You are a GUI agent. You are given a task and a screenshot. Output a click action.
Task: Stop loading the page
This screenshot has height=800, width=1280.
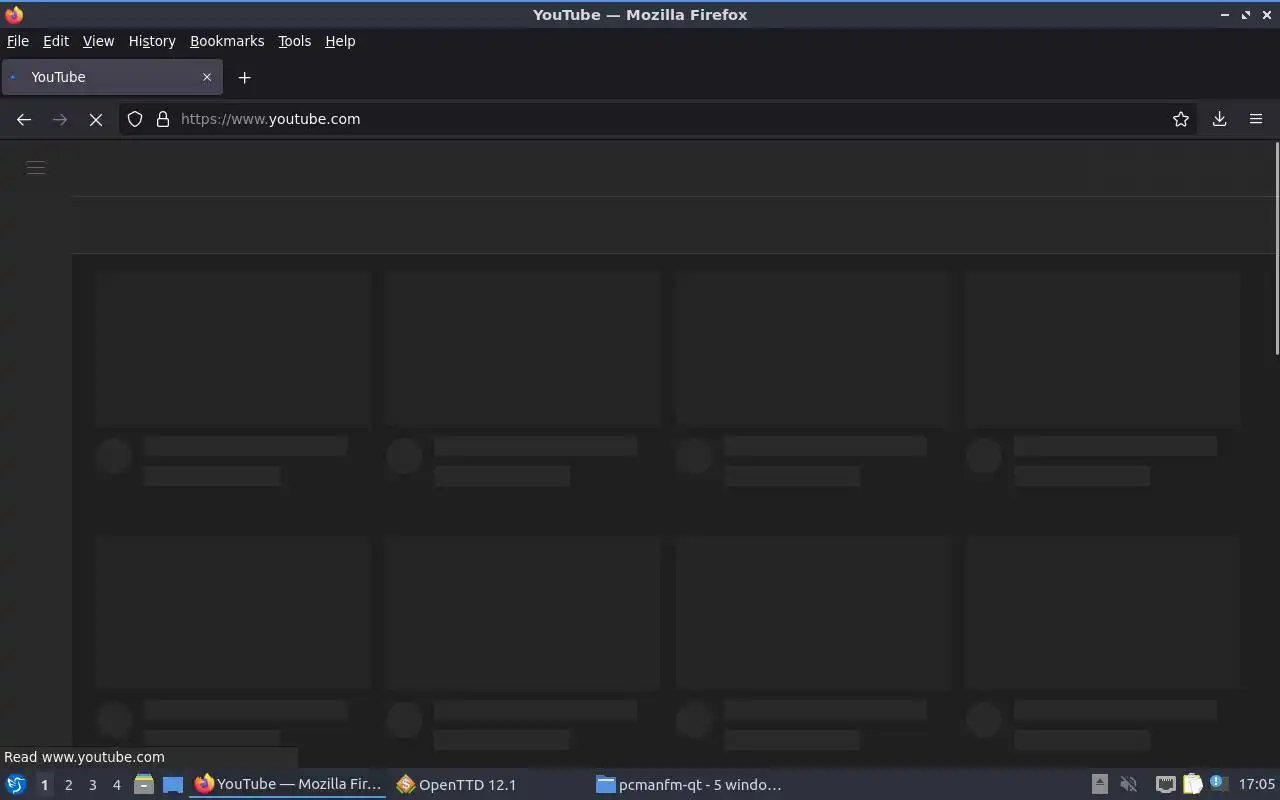click(96, 119)
